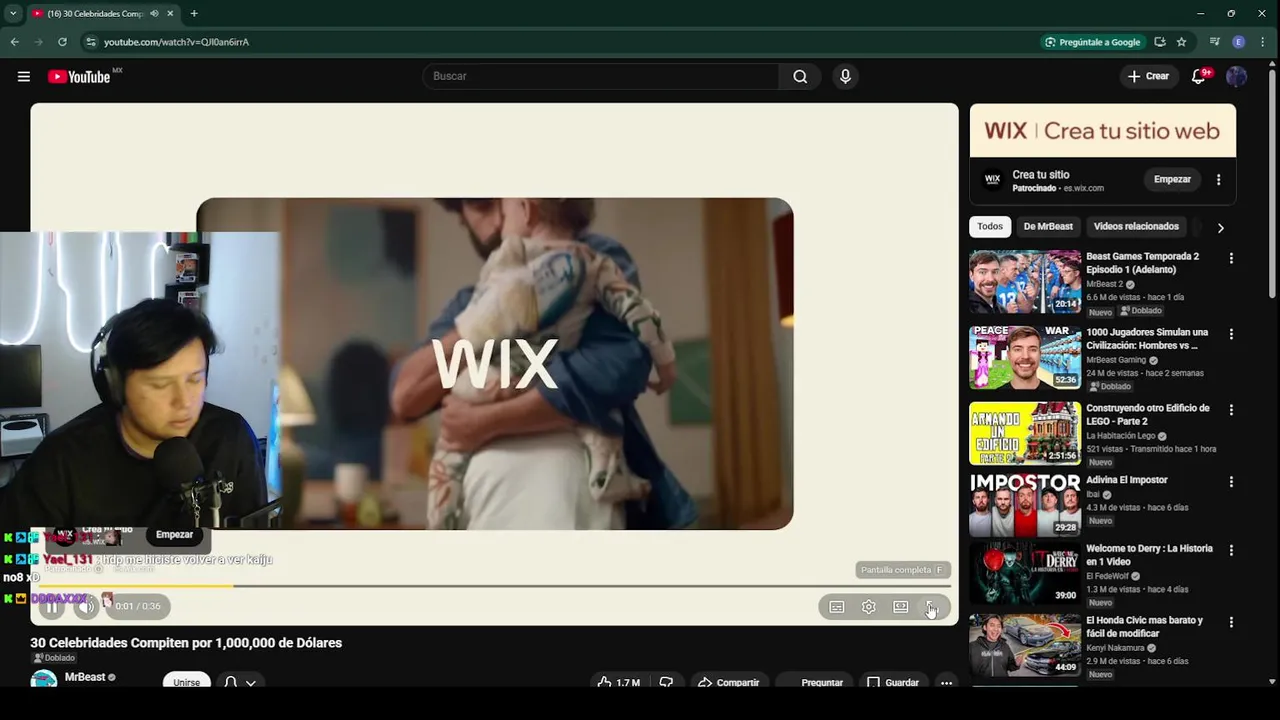Open Chrome three-dot menu
1280x720 pixels.
click(1263, 42)
